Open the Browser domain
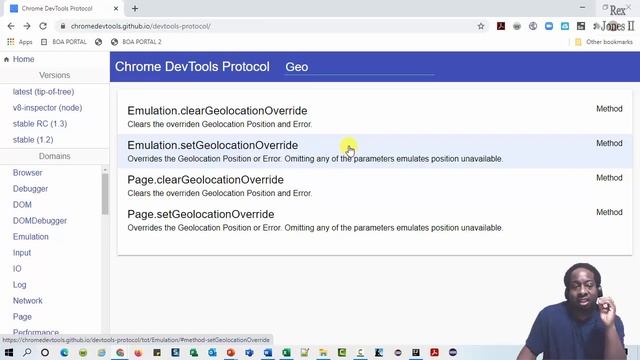The image size is (640, 360). pos(27,173)
